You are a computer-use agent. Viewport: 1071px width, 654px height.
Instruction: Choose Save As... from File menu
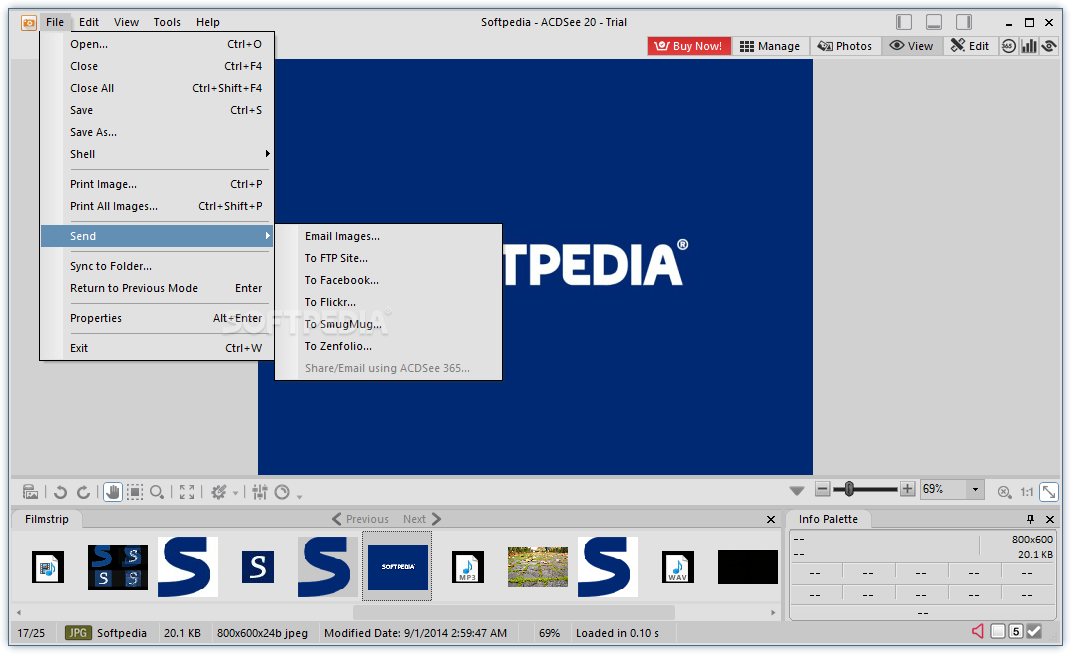click(x=157, y=132)
